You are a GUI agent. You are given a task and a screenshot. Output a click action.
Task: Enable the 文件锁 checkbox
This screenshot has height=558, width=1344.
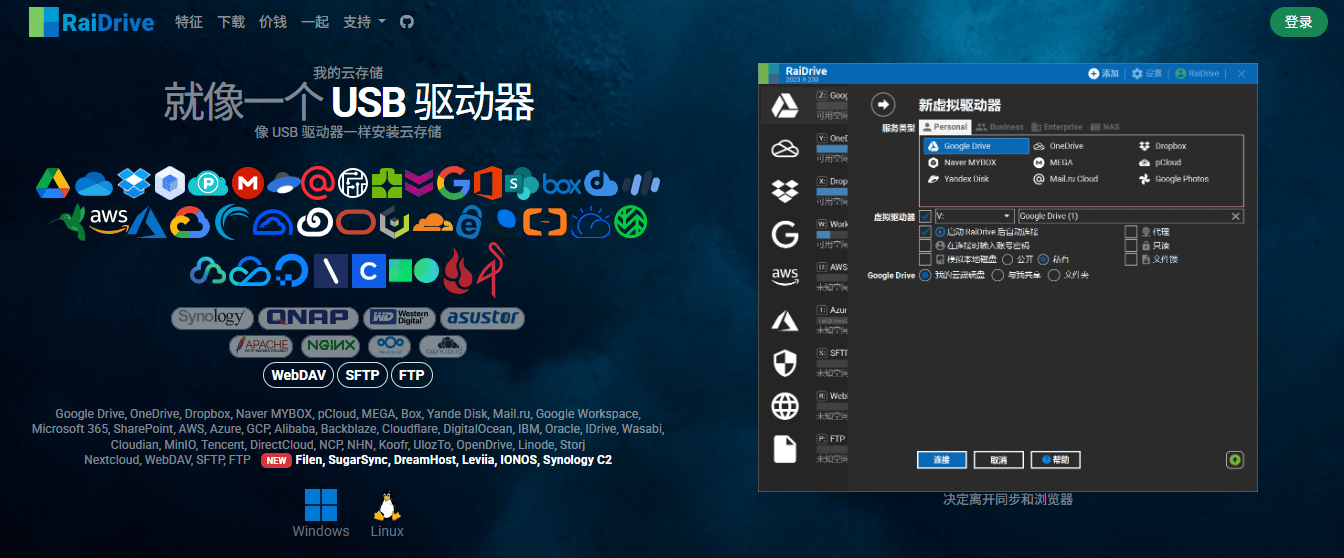1131,259
